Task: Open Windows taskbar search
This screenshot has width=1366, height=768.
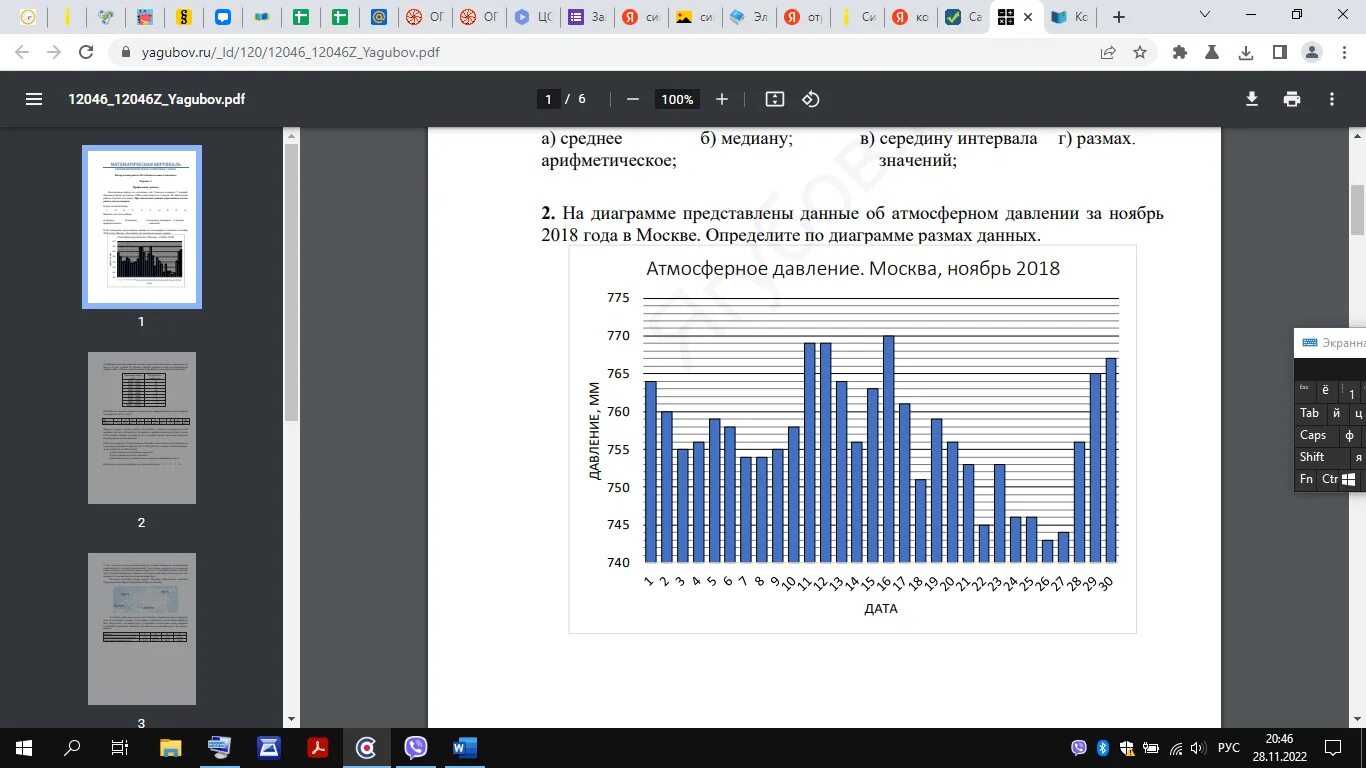Action: point(72,747)
